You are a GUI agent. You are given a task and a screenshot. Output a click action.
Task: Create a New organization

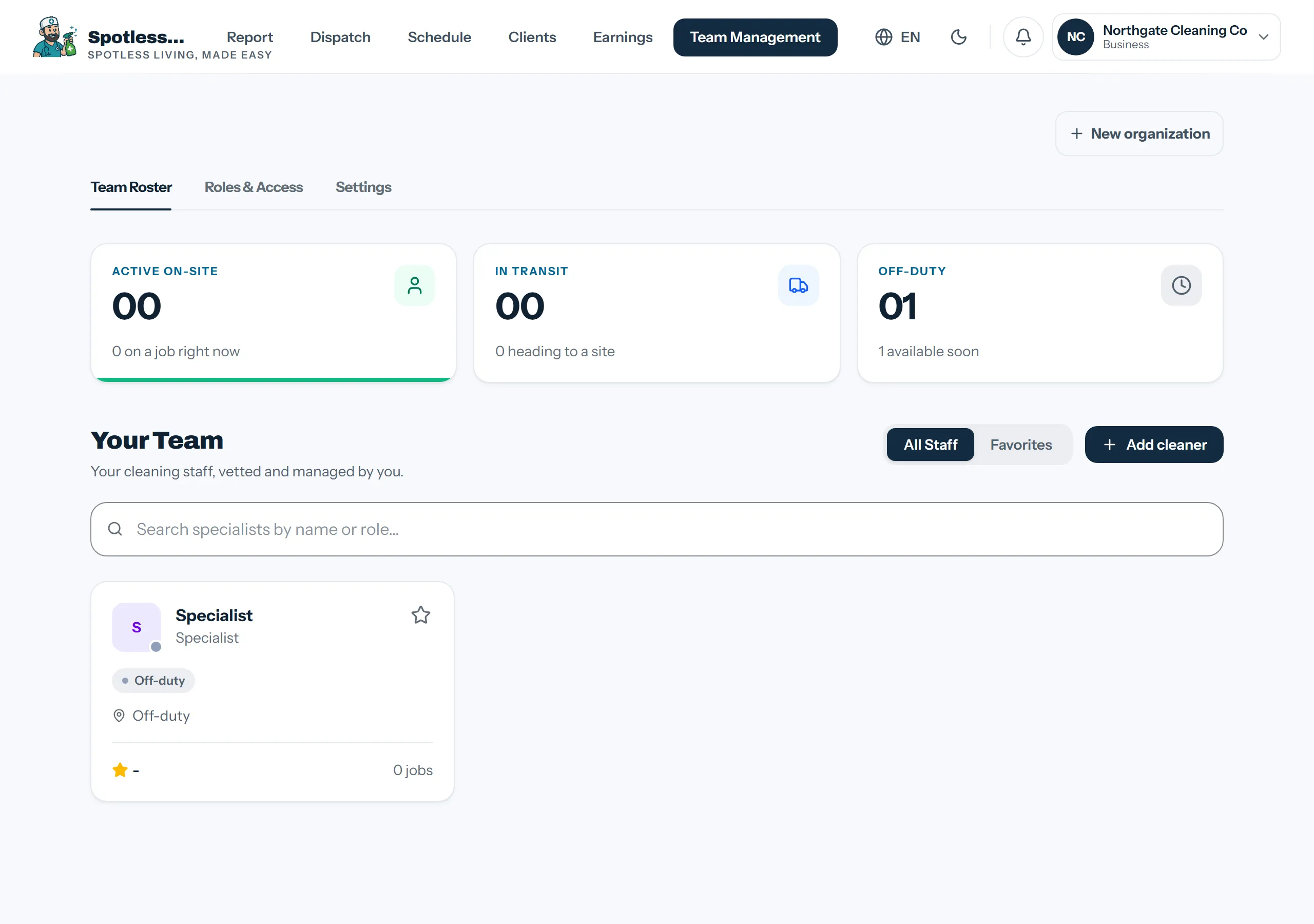1139,133
